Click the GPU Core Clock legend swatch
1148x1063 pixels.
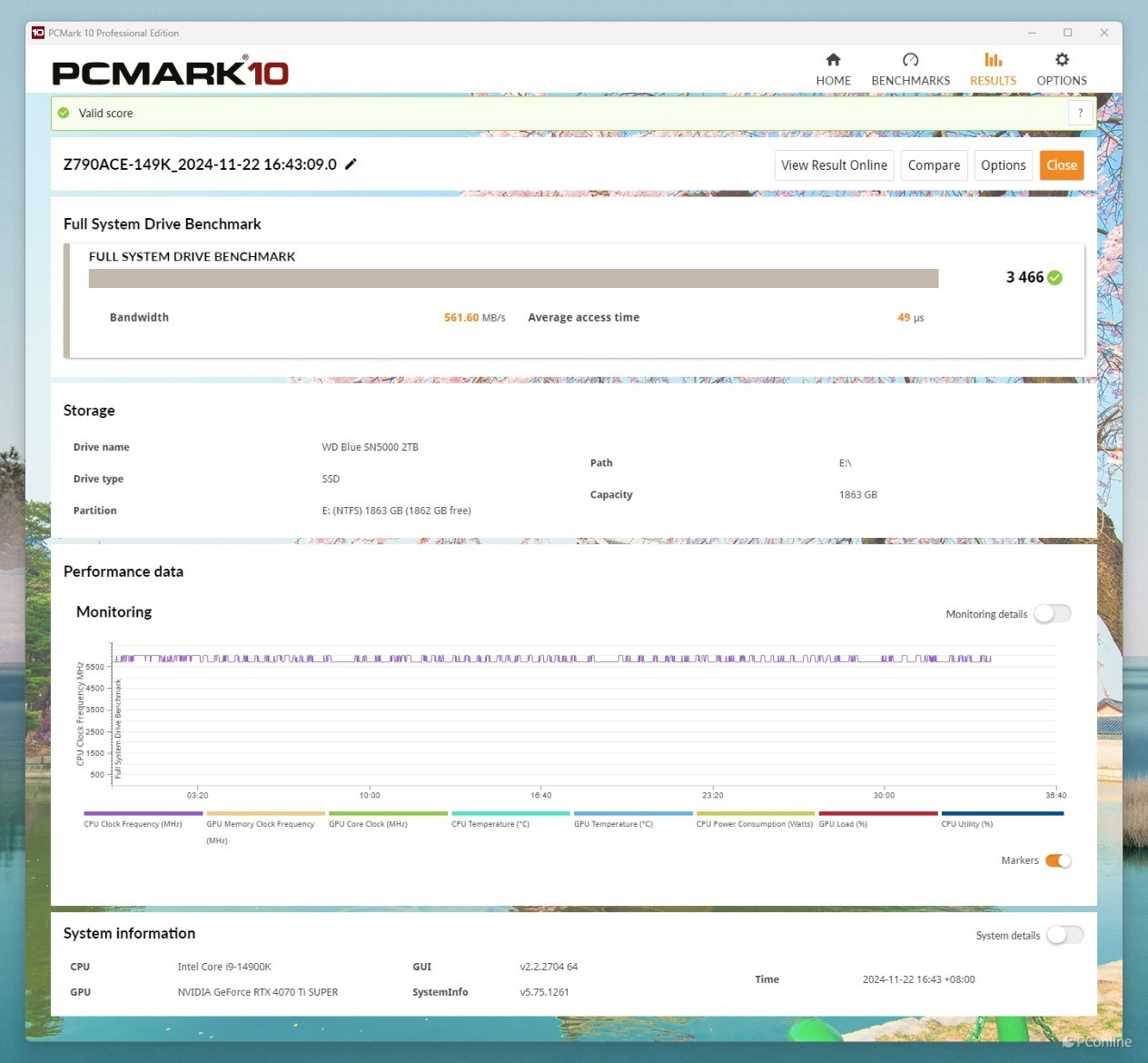tap(388, 813)
